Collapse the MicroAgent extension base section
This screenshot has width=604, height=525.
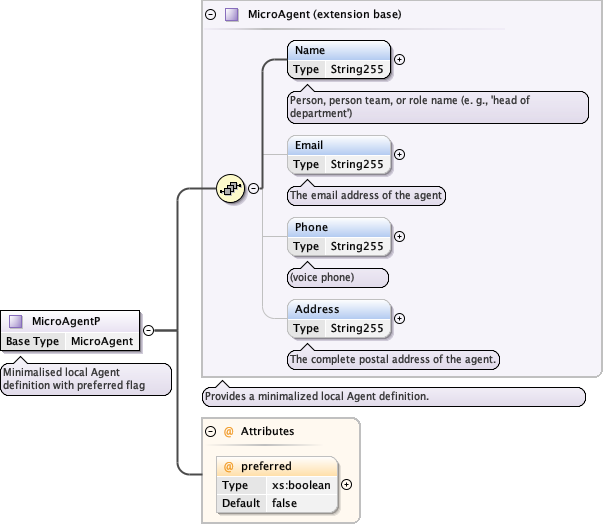click(x=210, y=15)
